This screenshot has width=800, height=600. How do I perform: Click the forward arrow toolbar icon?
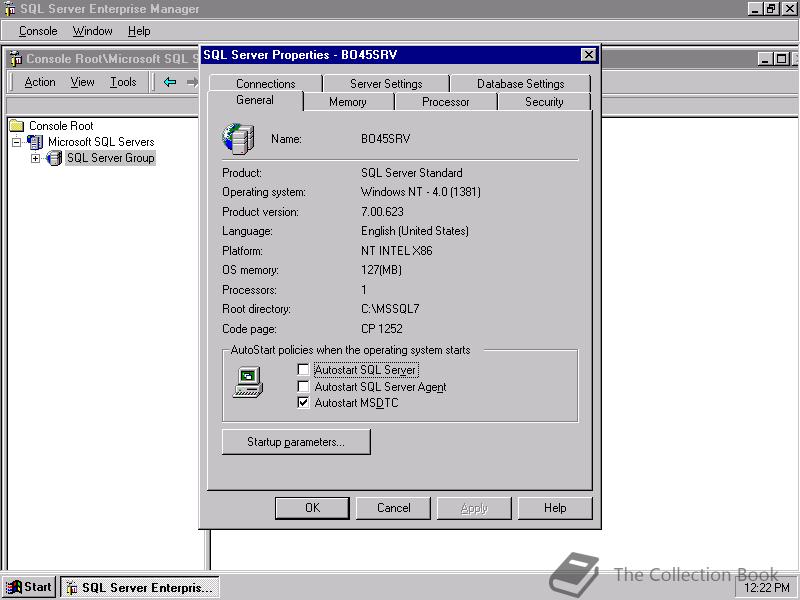click(x=192, y=82)
